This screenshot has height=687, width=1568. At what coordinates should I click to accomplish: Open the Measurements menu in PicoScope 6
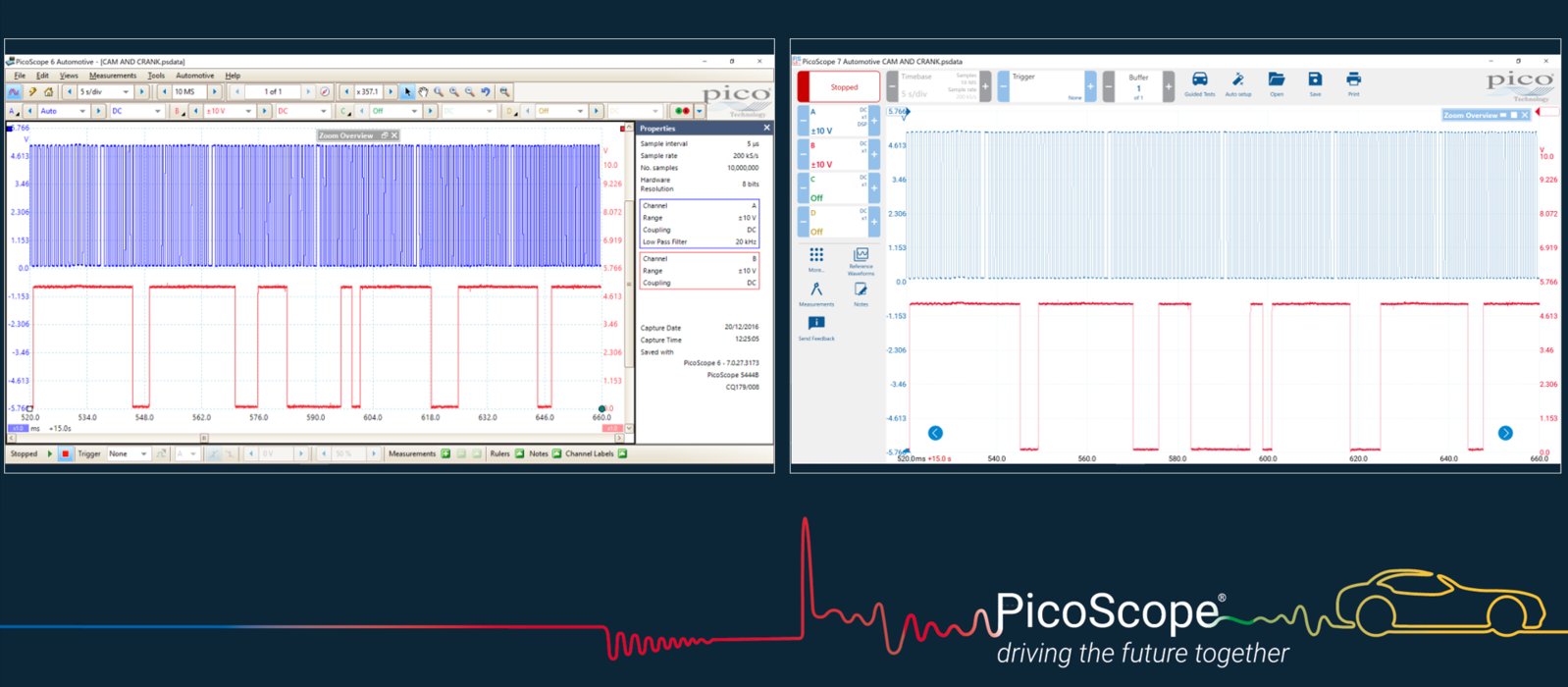coord(113,76)
